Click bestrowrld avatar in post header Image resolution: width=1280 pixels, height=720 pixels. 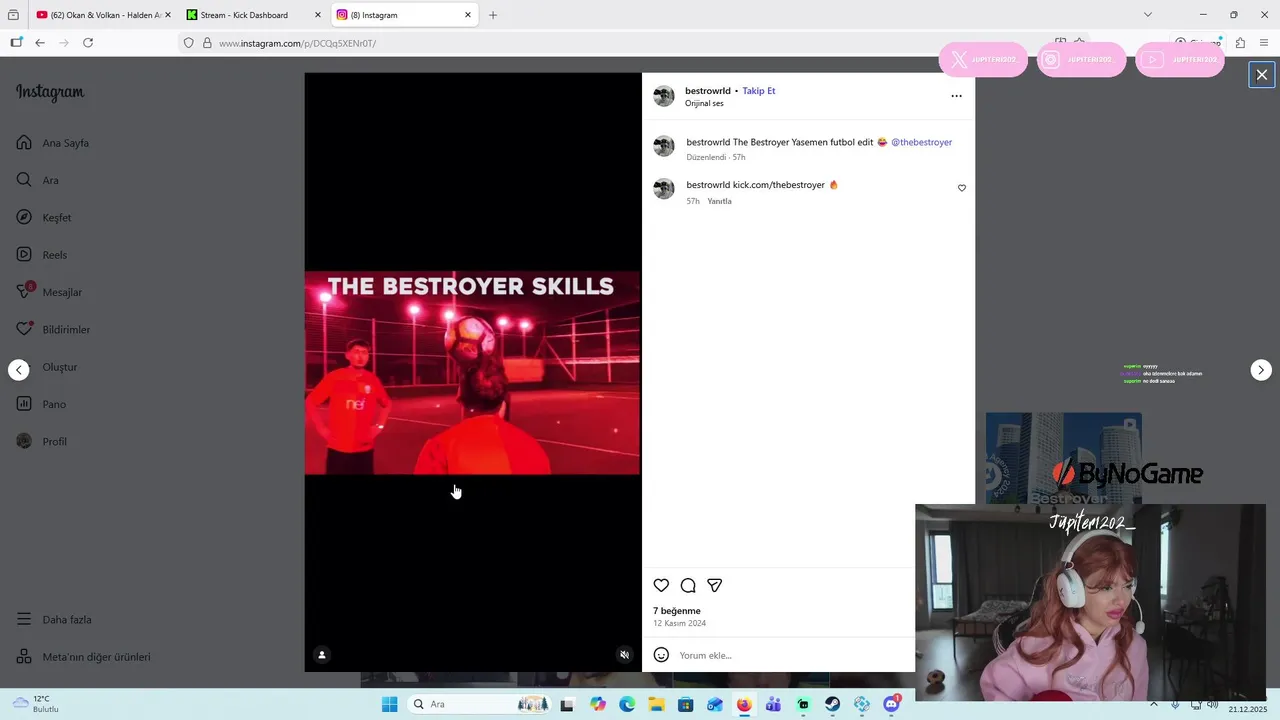tap(664, 96)
